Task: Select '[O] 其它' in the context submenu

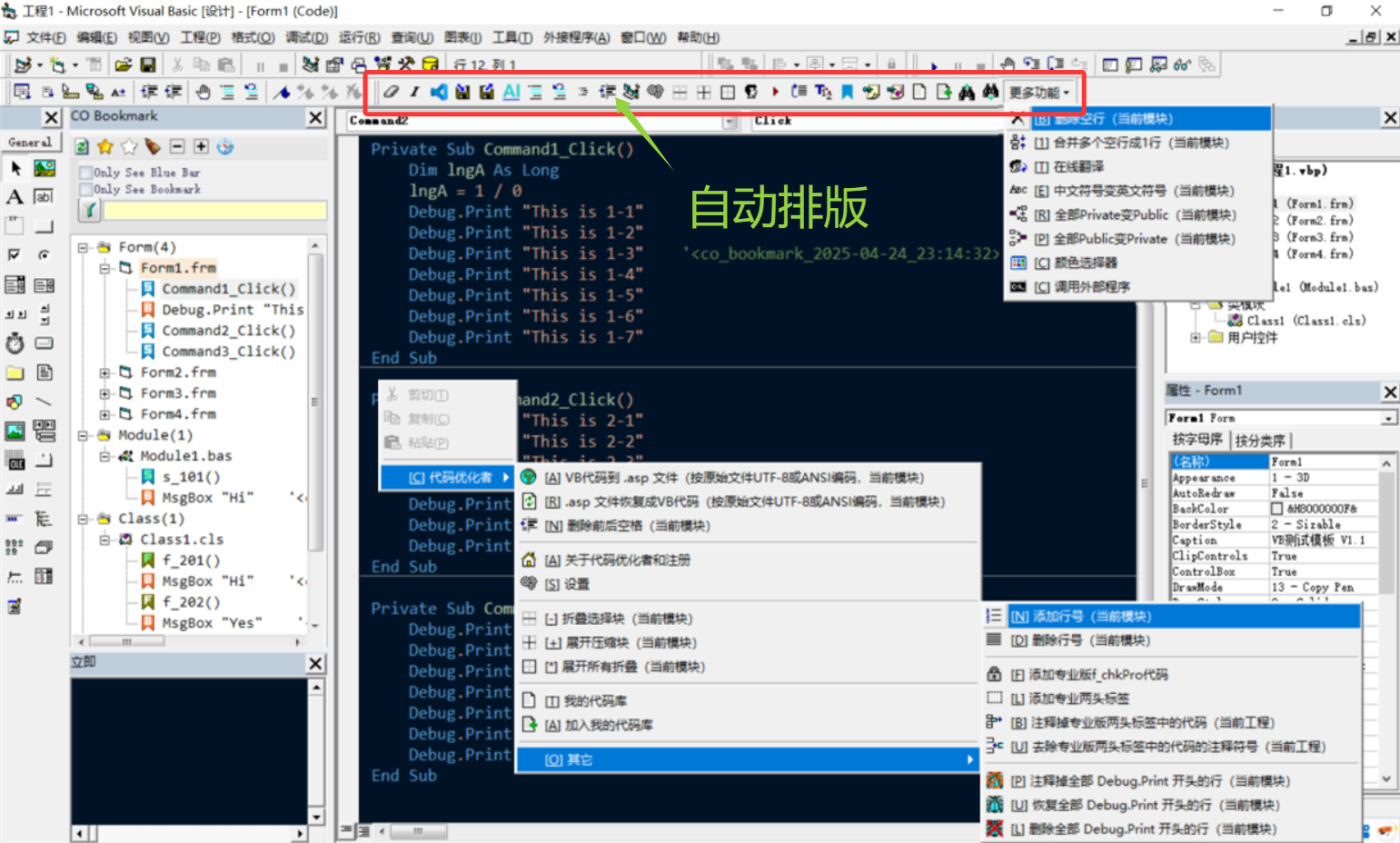Action: (x=749, y=759)
